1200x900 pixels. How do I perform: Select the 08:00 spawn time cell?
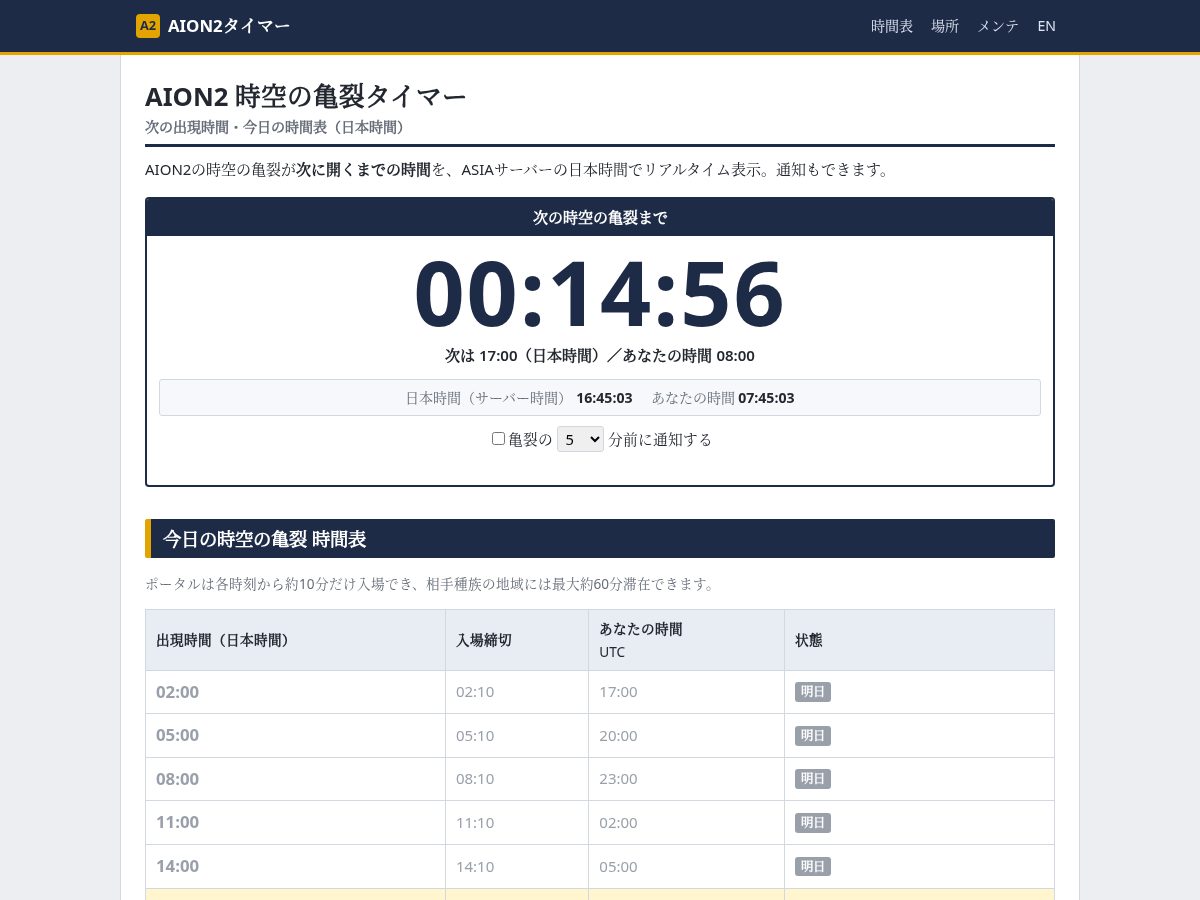[295, 779]
